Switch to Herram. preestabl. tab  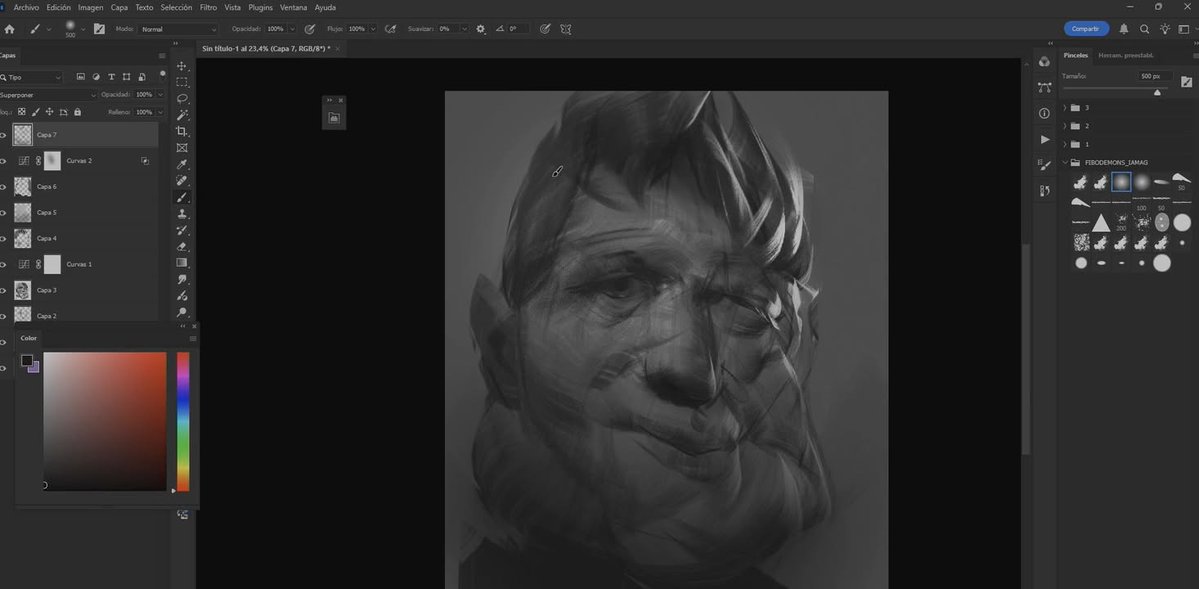click(1126, 55)
